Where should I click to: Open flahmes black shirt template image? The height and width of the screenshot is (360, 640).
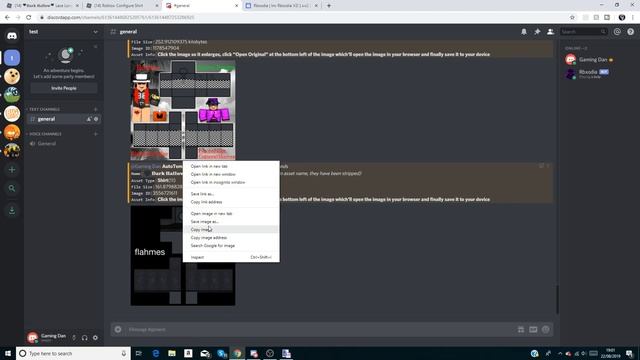[183, 256]
